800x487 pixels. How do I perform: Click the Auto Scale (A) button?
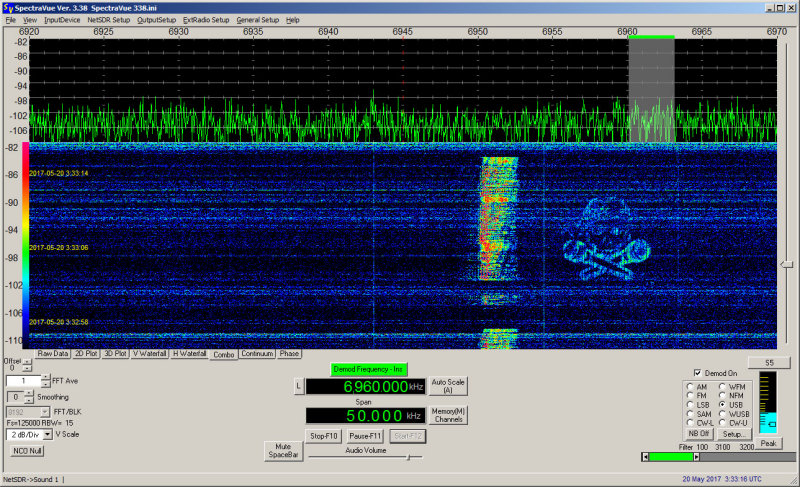tap(448, 386)
